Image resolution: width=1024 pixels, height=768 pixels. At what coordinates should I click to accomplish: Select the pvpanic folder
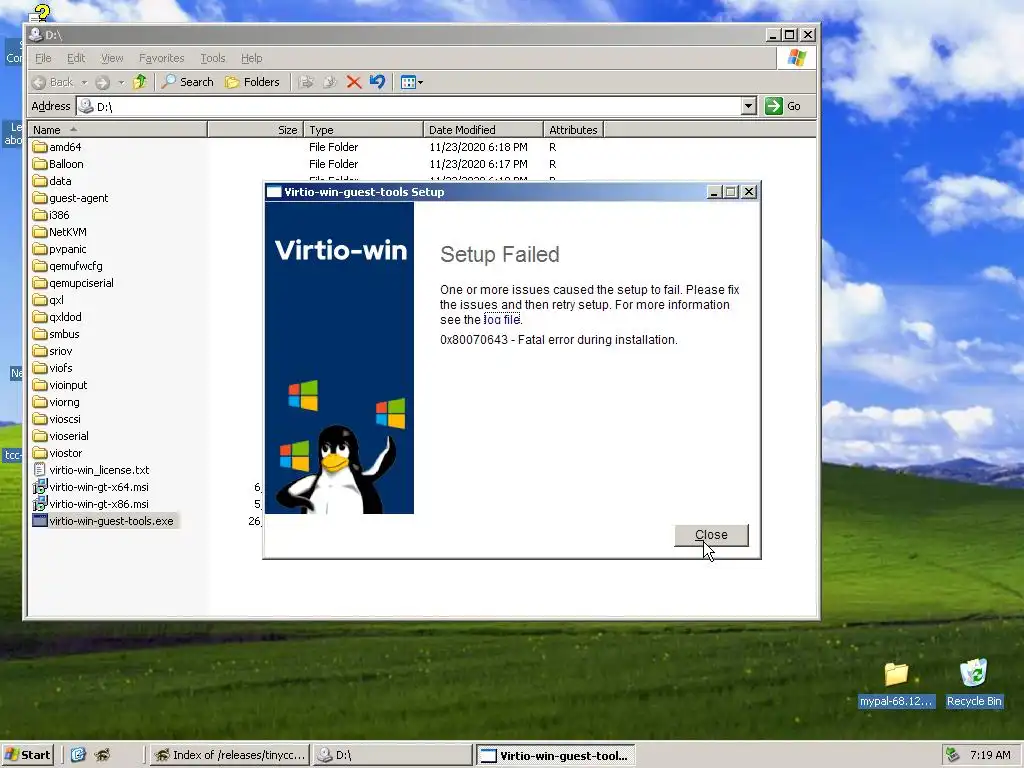tap(59, 249)
